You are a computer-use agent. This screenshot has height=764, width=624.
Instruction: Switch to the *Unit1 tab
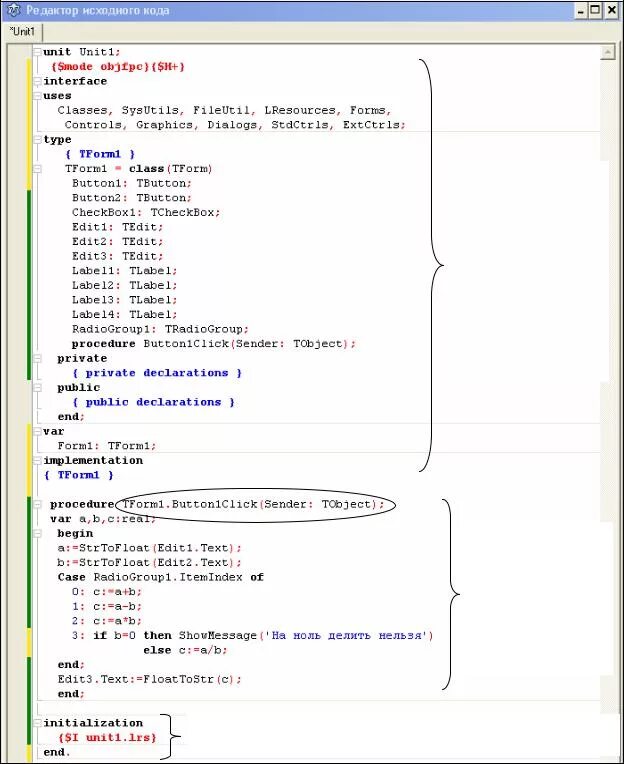click(x=22, y=32)
